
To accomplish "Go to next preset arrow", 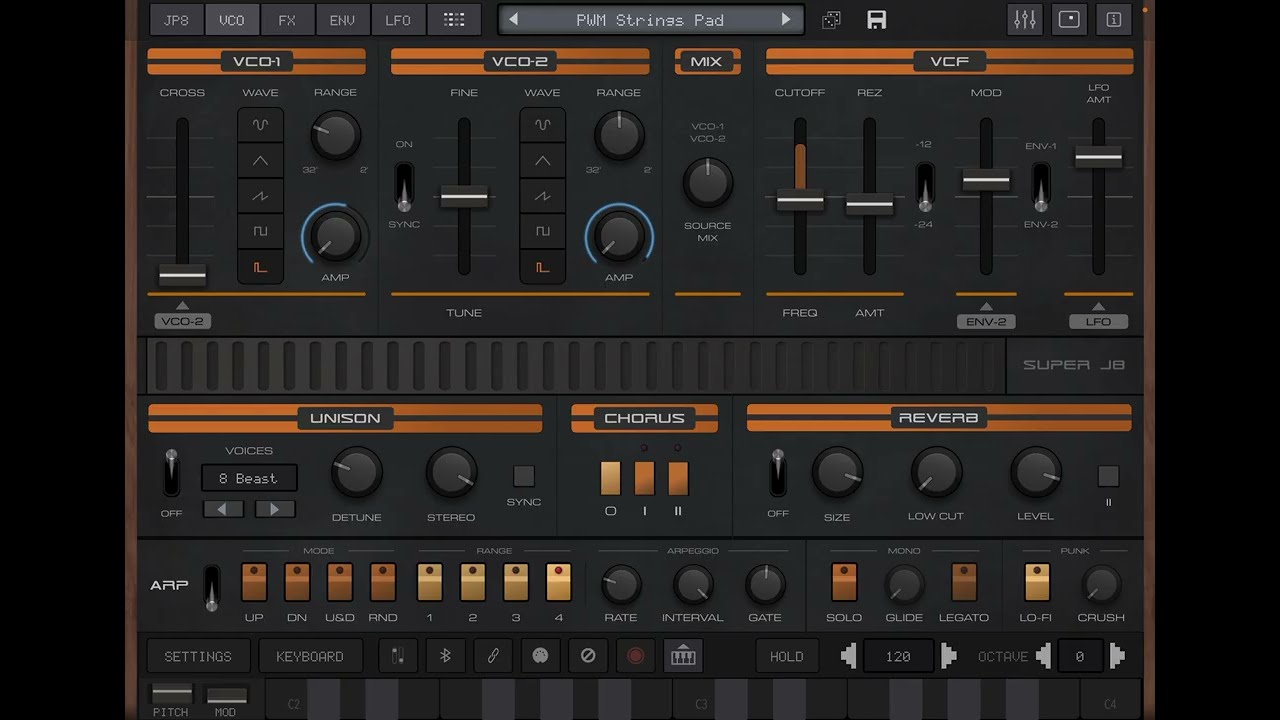I will (786, 19).
